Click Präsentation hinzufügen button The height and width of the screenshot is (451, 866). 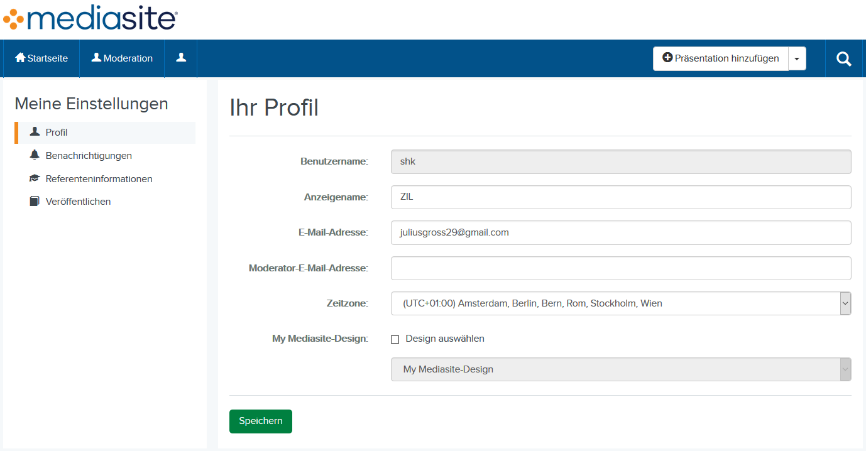720,58
